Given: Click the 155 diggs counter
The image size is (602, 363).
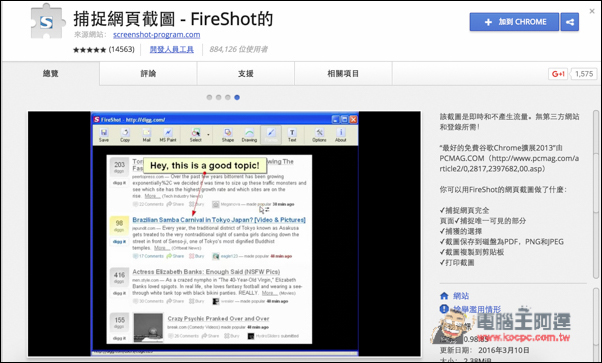Looking at the screenshot, I should click(119, 322).
